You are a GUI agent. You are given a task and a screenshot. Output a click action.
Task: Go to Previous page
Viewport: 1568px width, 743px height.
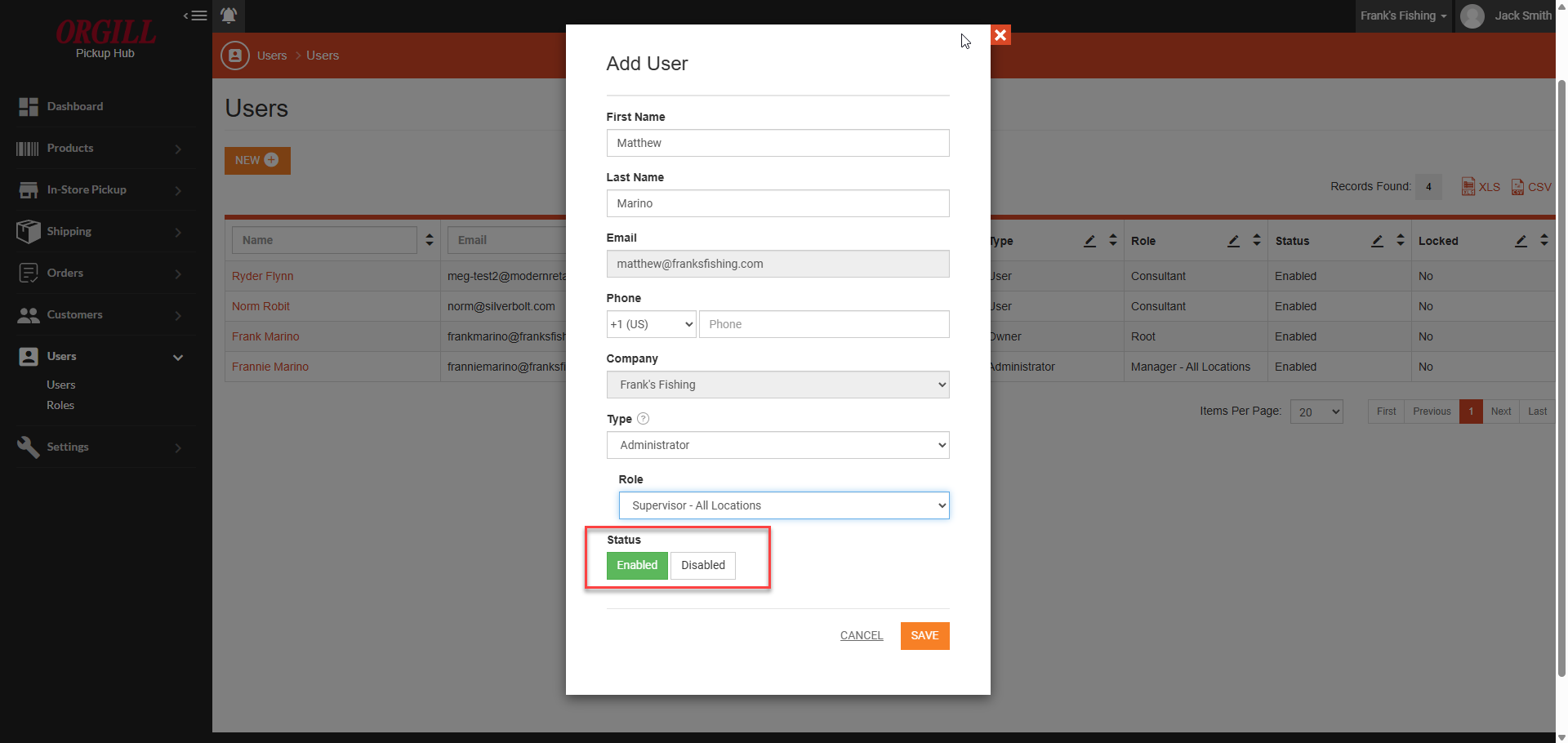click(x=1432, y=412)
